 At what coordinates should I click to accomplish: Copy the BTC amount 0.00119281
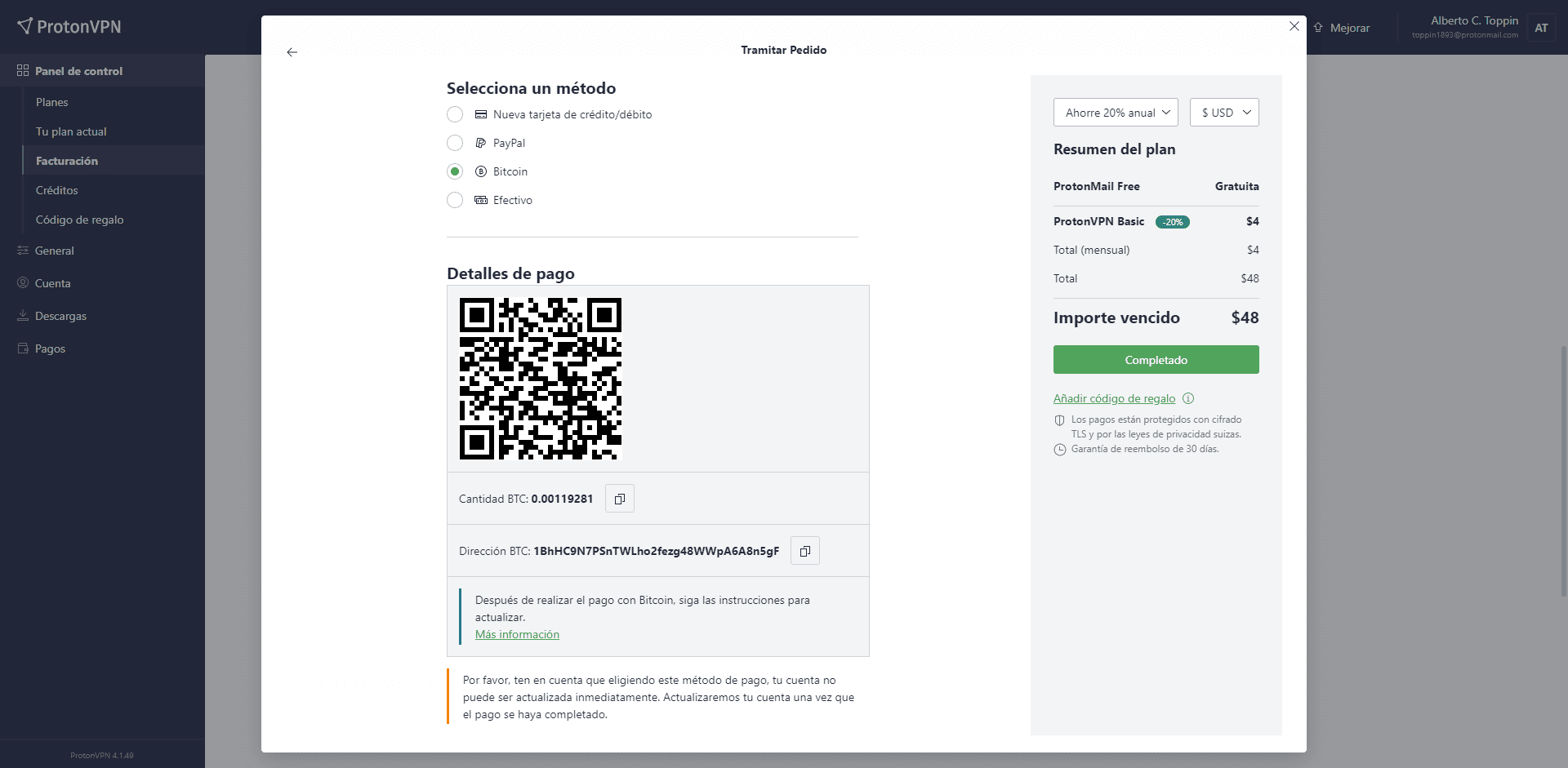[x=620, y=499]
